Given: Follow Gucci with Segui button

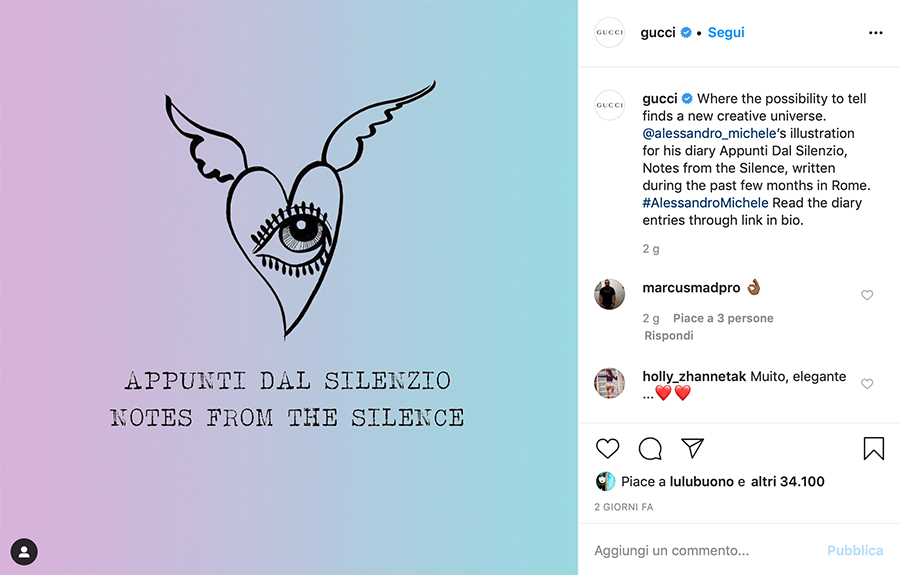Looking at the screenshot, I should [x=726, y=32].
